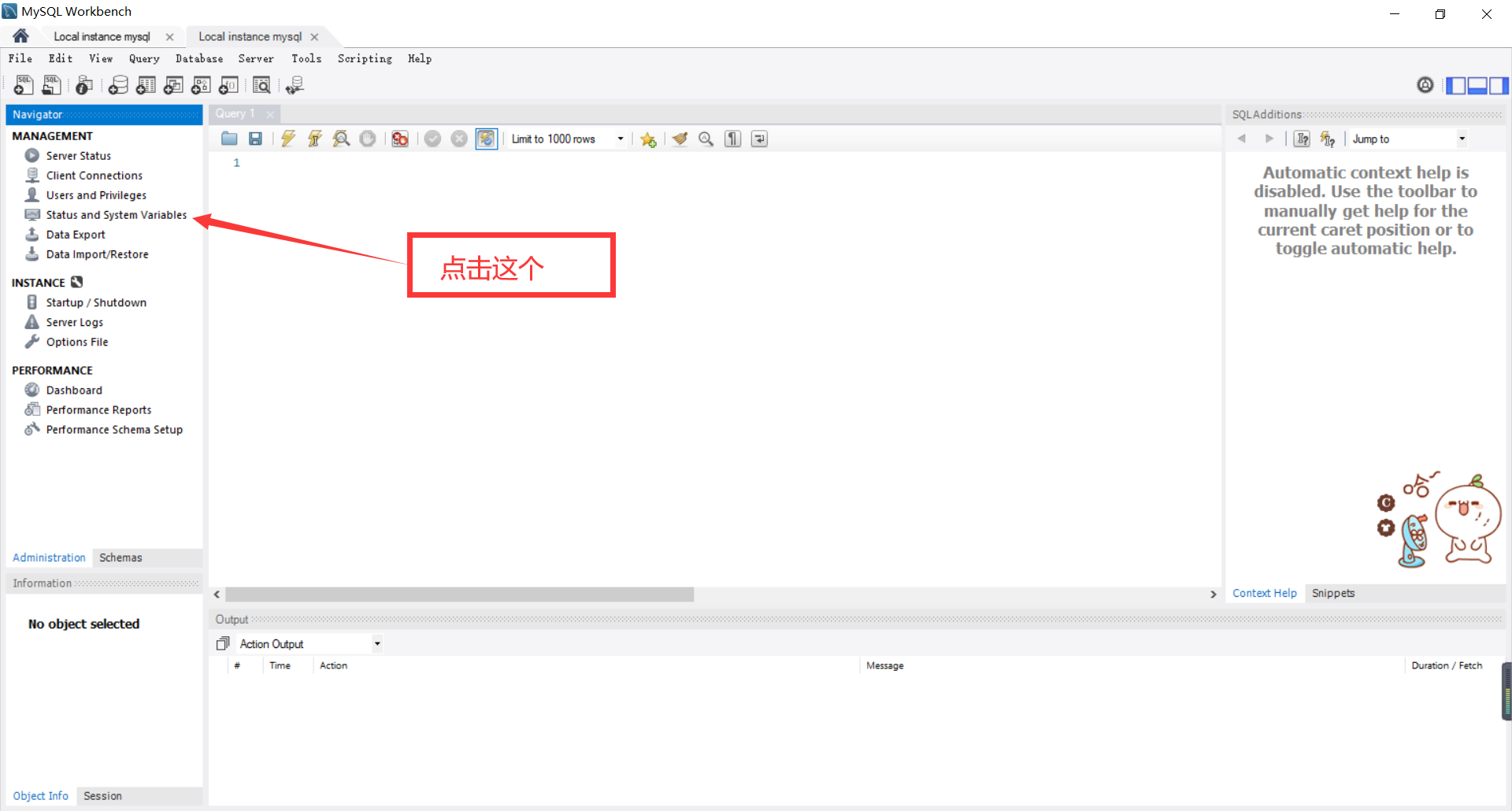Open Server Logs

tap(74, 322)
